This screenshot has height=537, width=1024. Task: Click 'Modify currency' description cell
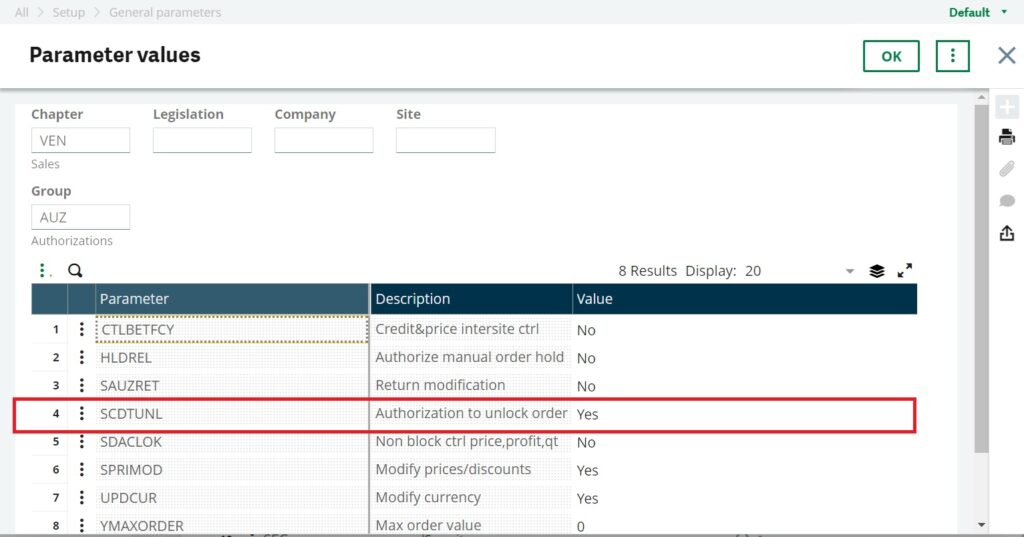(472, 498)
